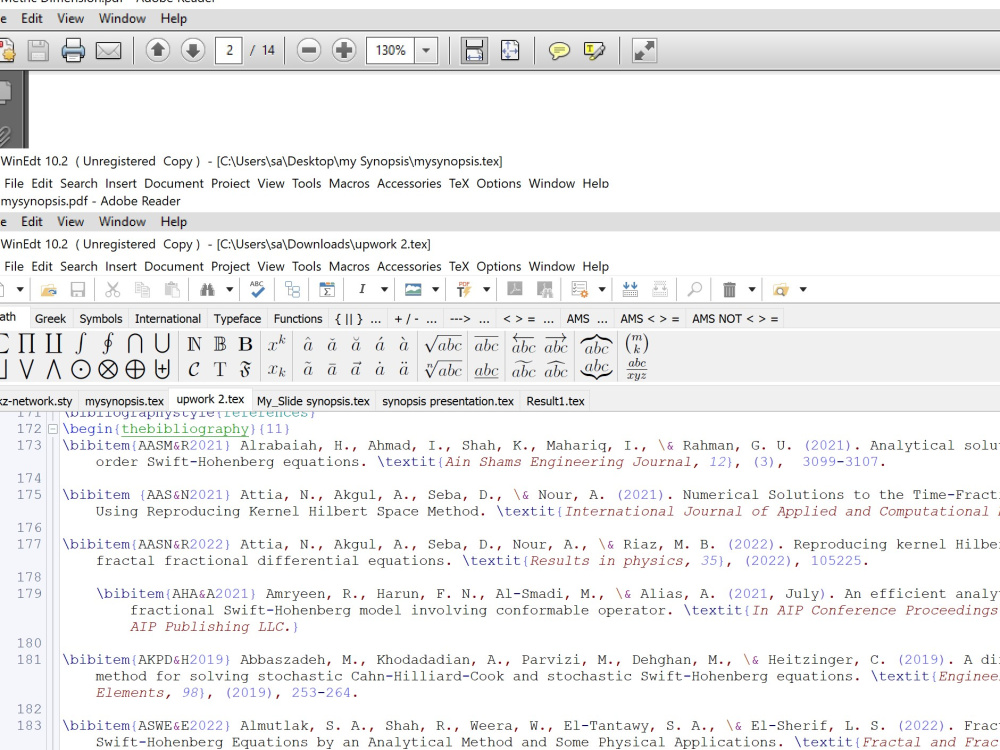Screen dimensions: 1000x750
Task: Open TeX menu in upwork 2.tex WinEdt window
Action: click(x=459, y=266)
